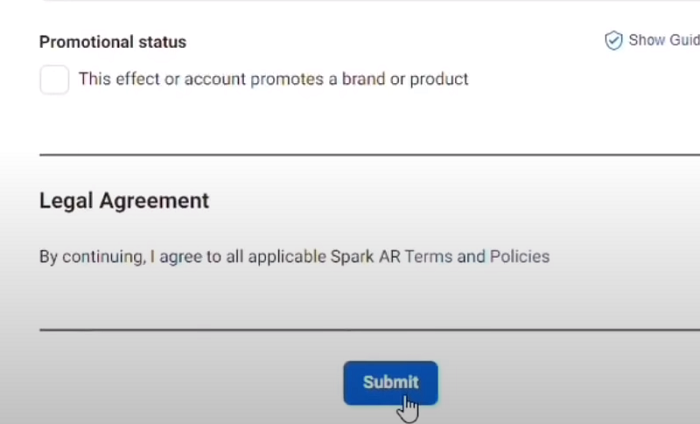This screenshot has height=424, width=700.
Task: Click the word 'Policies' in the agreement
Action: 519,257
